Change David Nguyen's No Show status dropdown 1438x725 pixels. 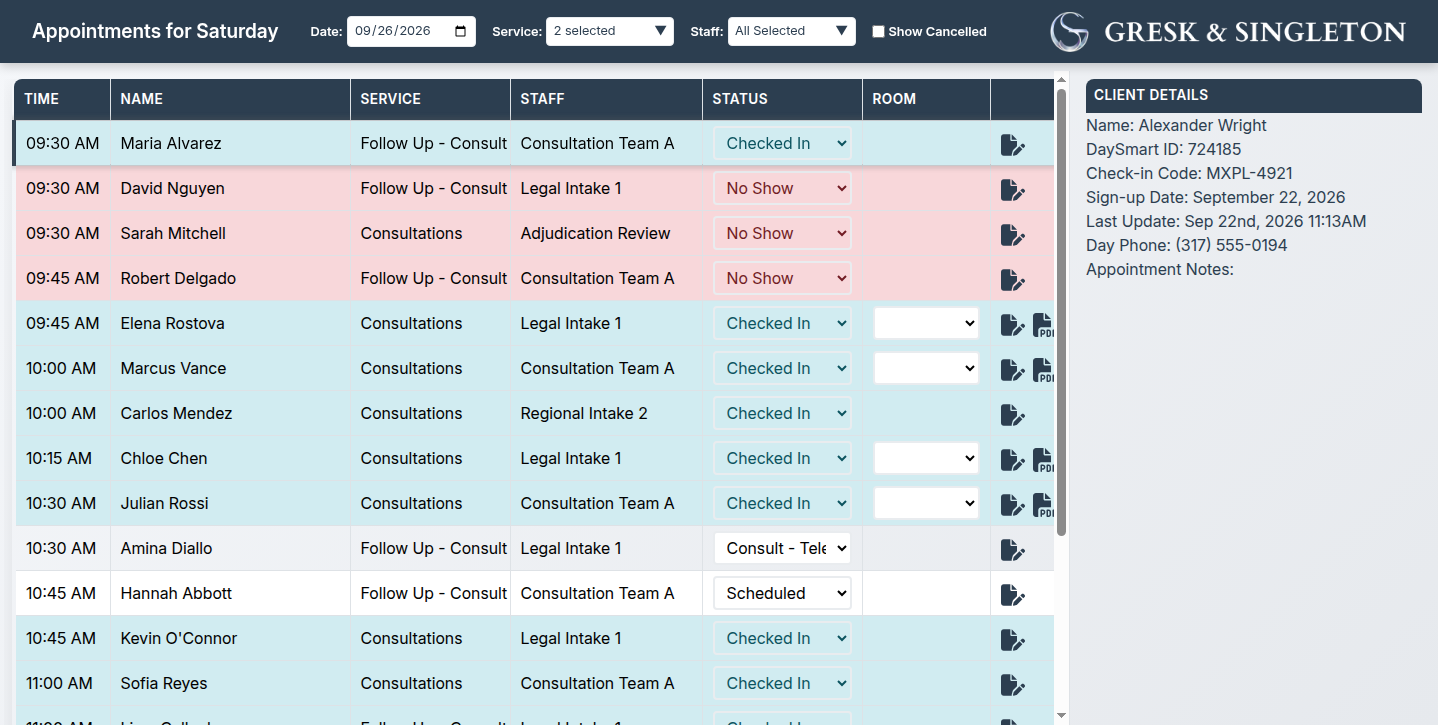(x=782, y=188)
